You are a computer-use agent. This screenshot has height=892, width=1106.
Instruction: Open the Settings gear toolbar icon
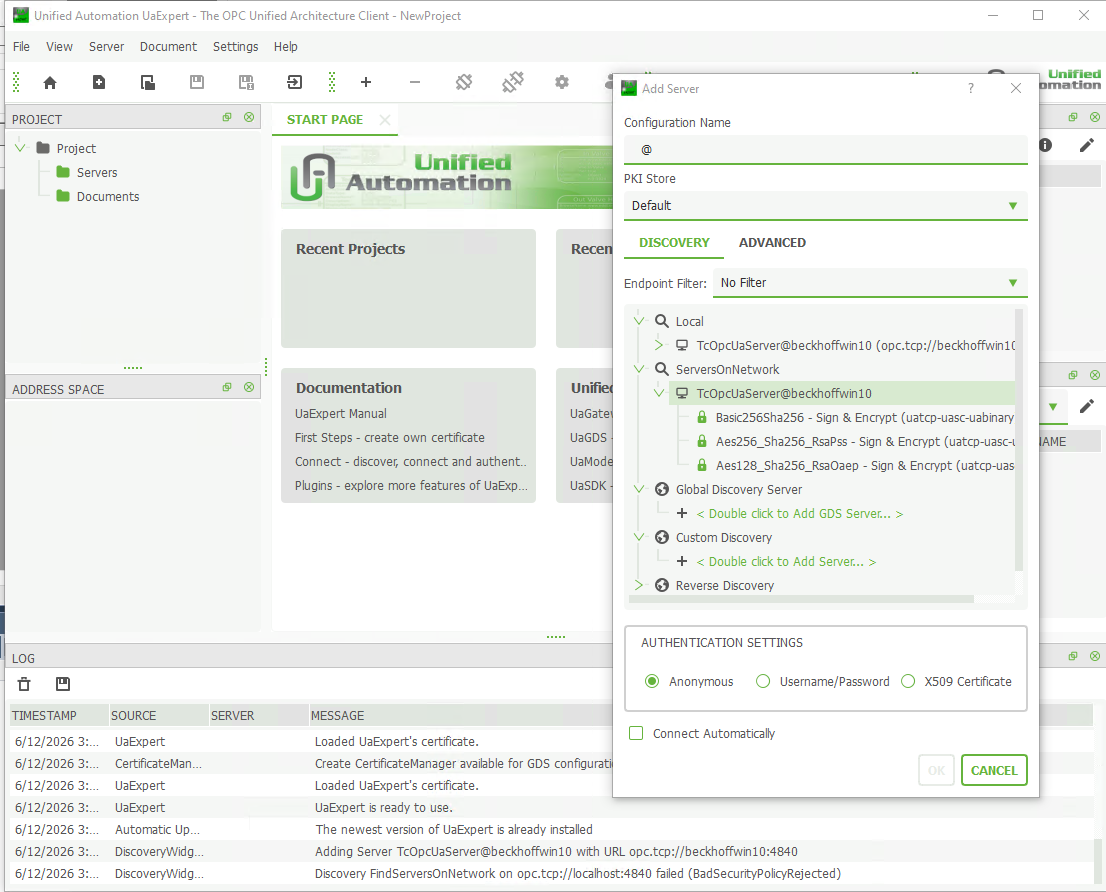561,83
